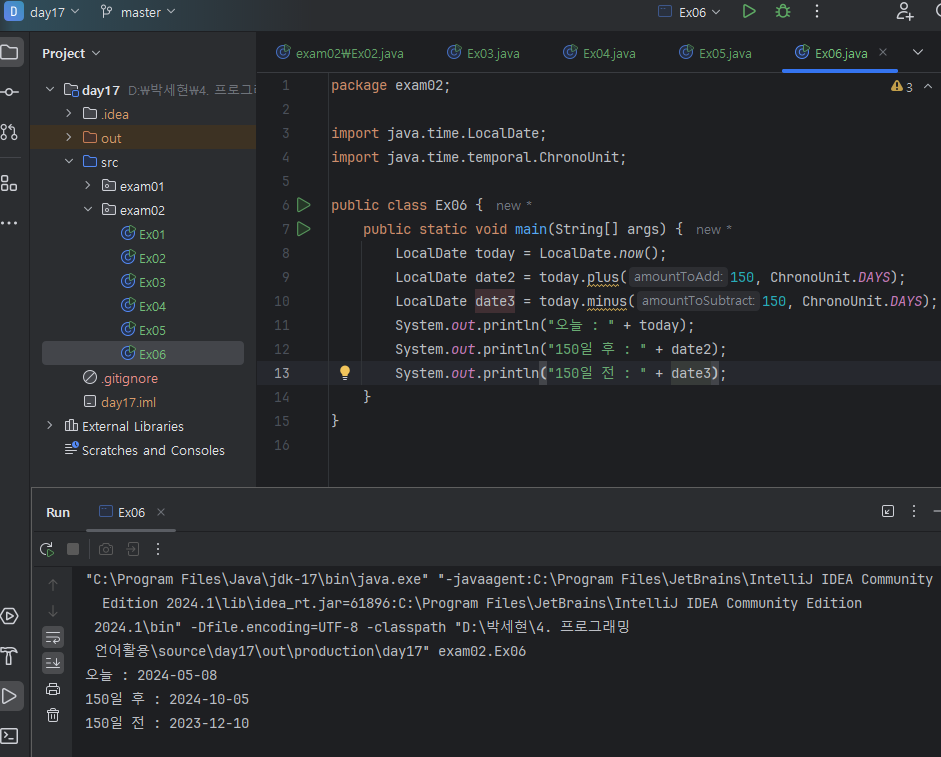Image resolution: width=941 pixels, height=757 pixels.
Task: Open the day17 project dropdown
Action: [42, 12]
